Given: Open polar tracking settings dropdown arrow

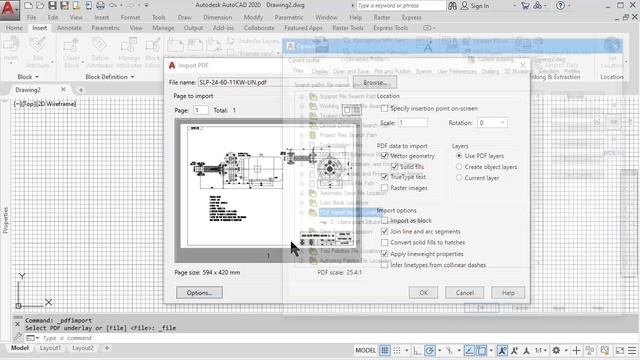Looking at the screenshot, I should pos(439,351).
